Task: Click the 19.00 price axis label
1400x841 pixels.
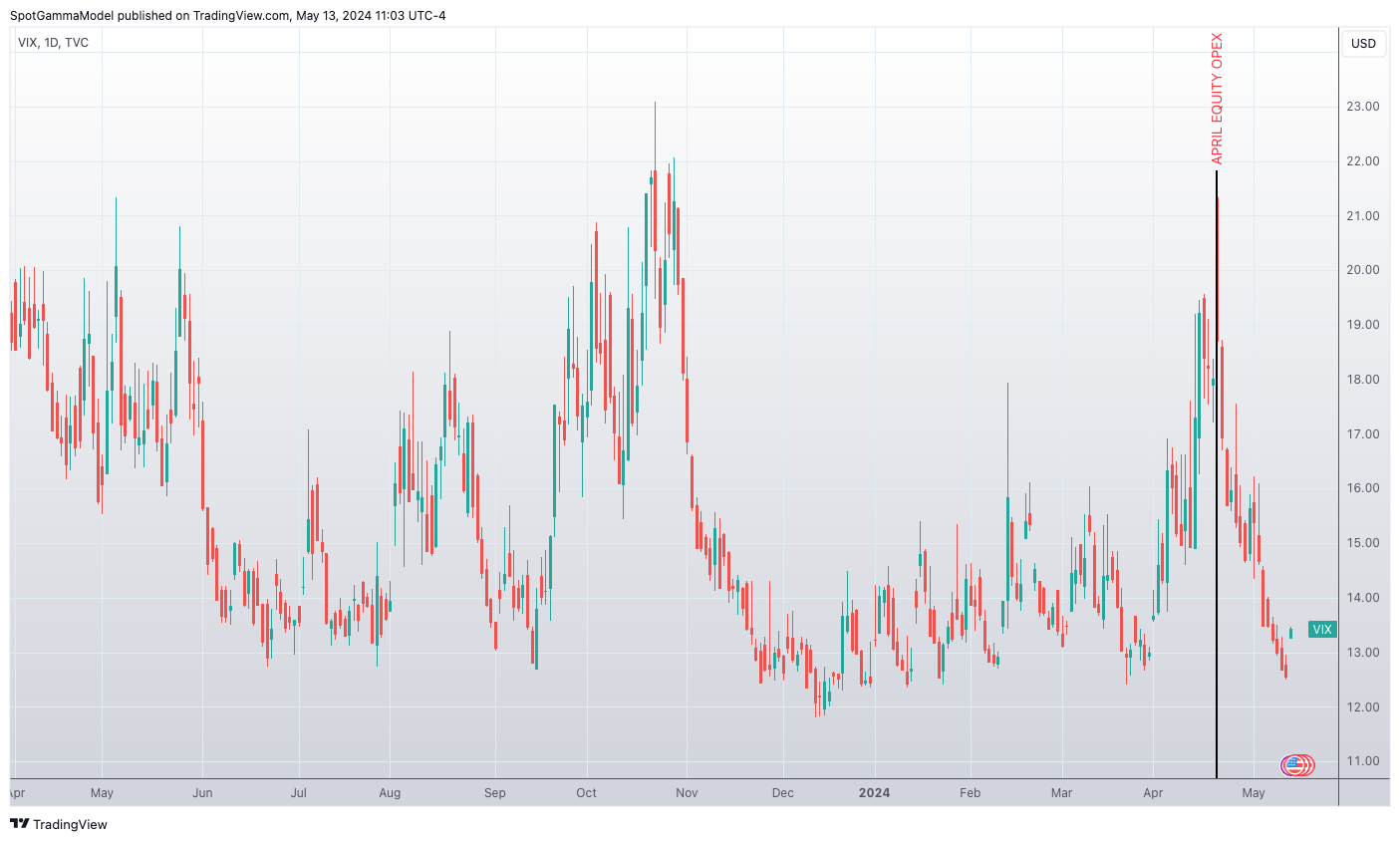Action: click(x=1362, y=325)
